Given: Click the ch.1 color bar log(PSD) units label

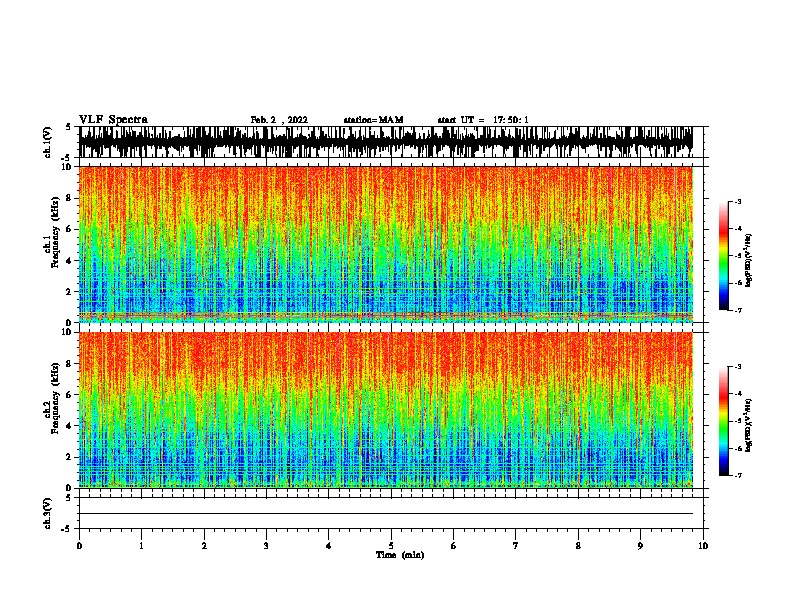Looking at the screenshot, I should pyautogui.click(x=749, y=260).
